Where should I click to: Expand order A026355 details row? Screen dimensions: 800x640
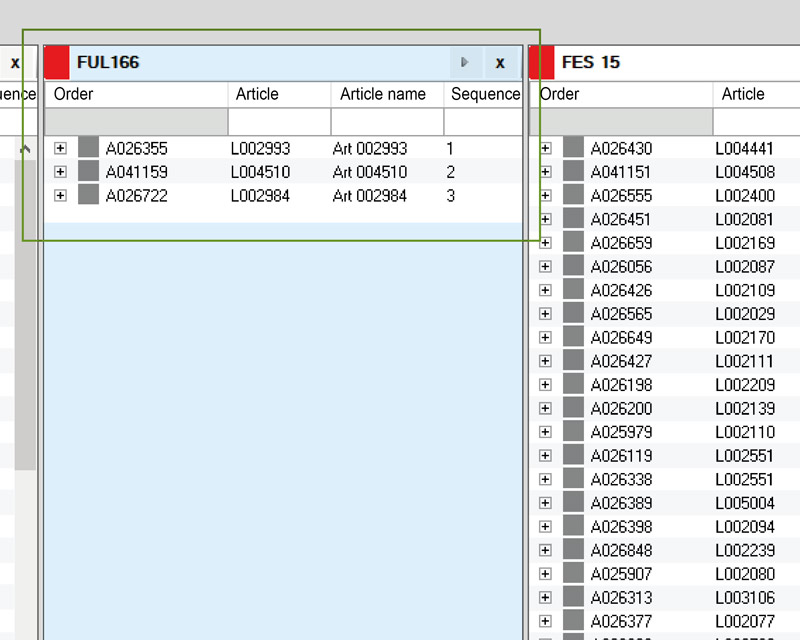tap(61, 147)
